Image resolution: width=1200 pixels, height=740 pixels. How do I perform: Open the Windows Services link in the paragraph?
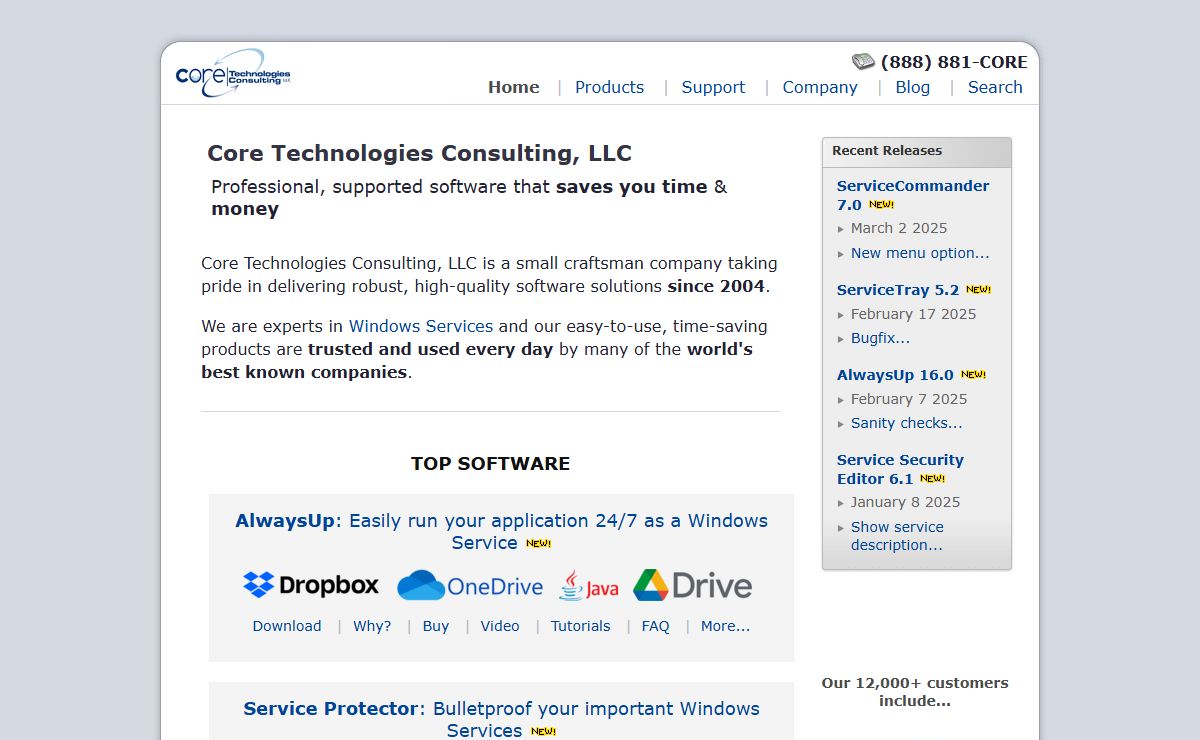tap(421, 326)
